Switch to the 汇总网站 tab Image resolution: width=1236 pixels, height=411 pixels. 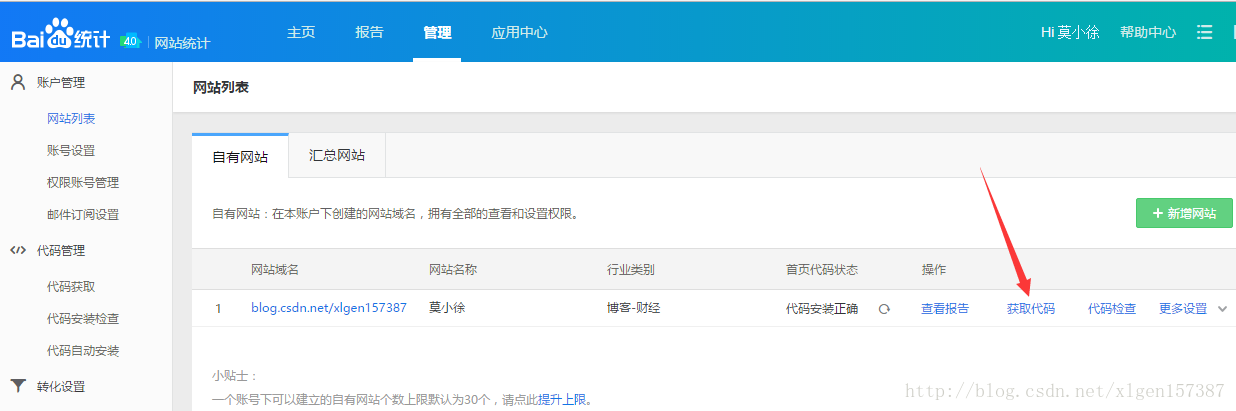click(x=337, y=156)
